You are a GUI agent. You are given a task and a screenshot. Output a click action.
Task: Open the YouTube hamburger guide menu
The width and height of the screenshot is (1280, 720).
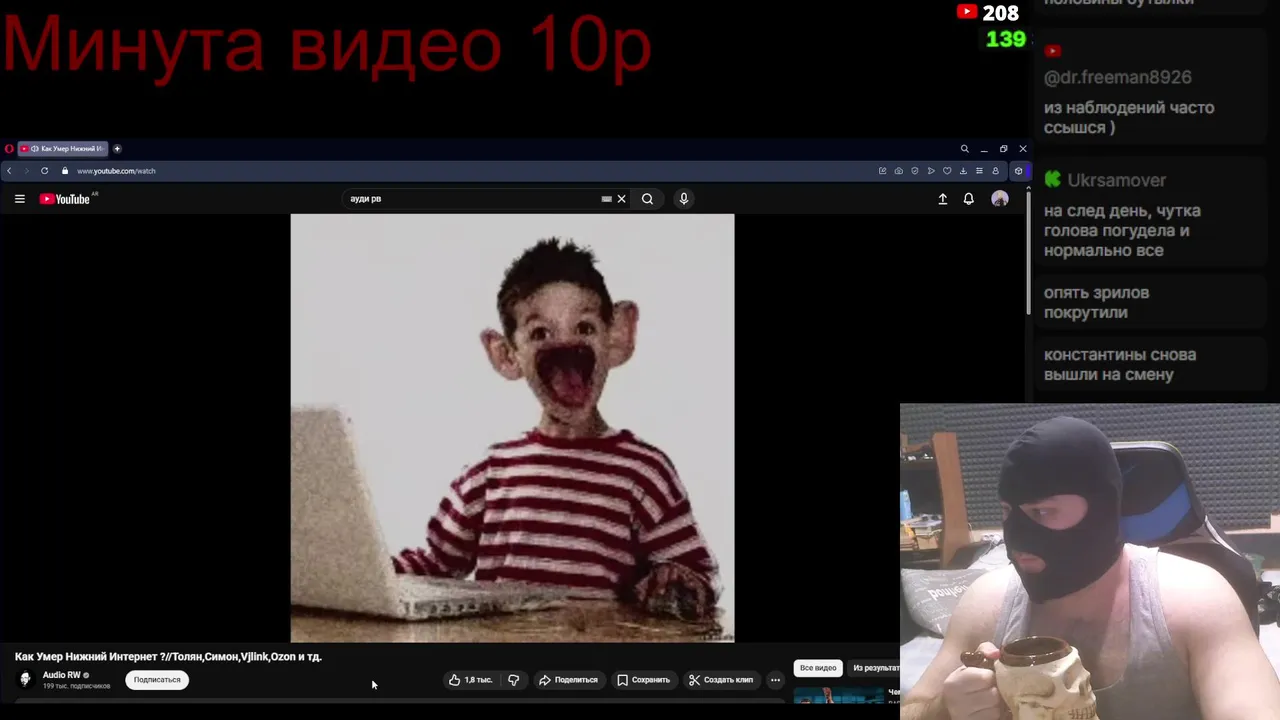(19, 199)
